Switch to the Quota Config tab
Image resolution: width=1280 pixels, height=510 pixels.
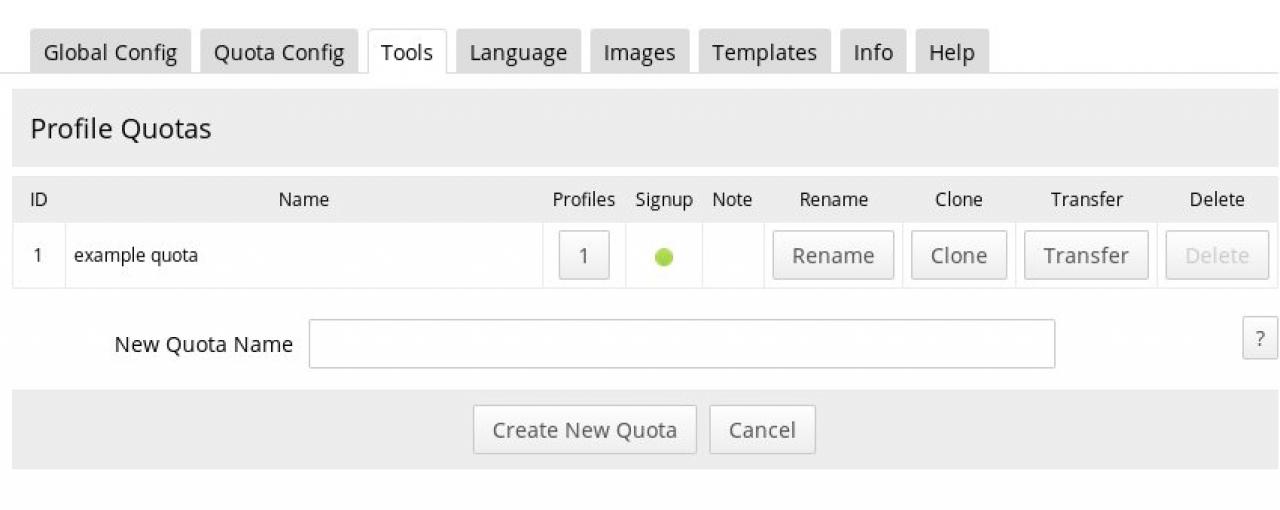(279, 52)
